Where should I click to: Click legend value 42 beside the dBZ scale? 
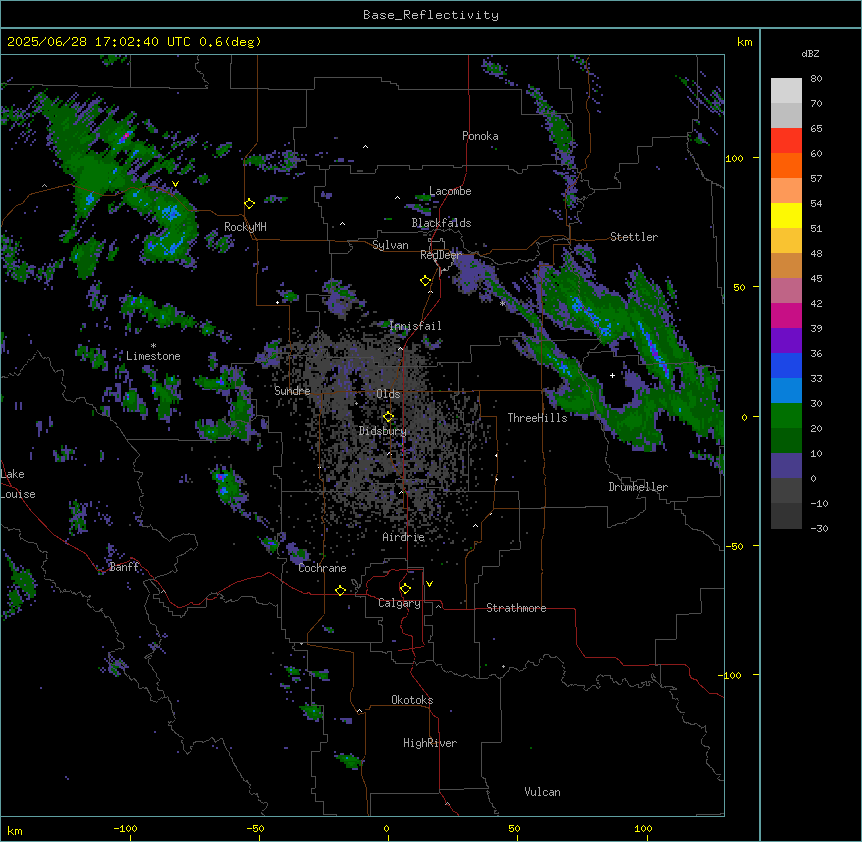pos(816,303)
